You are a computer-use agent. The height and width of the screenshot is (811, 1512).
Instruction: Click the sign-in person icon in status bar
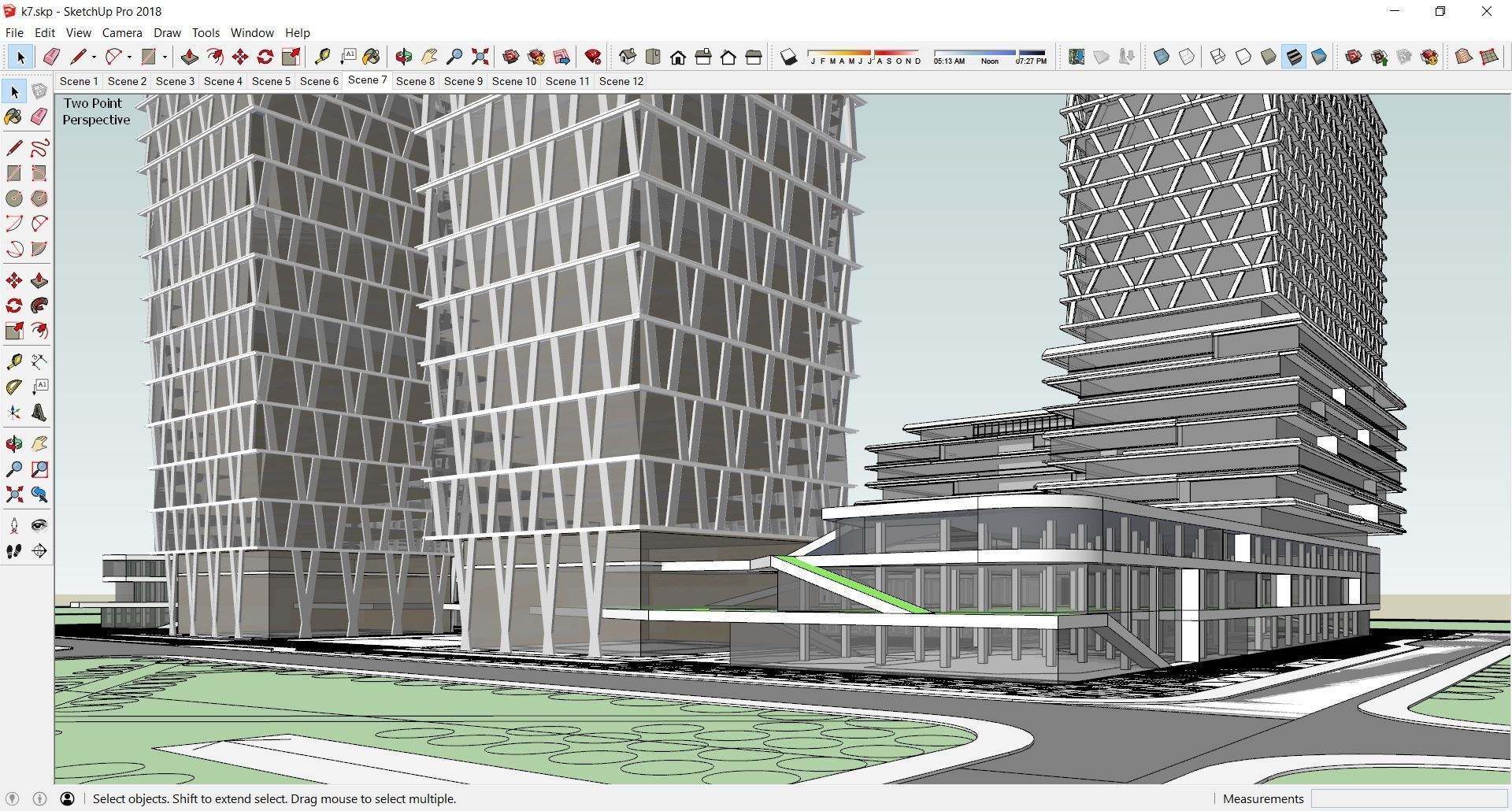[x=68, y=798]
